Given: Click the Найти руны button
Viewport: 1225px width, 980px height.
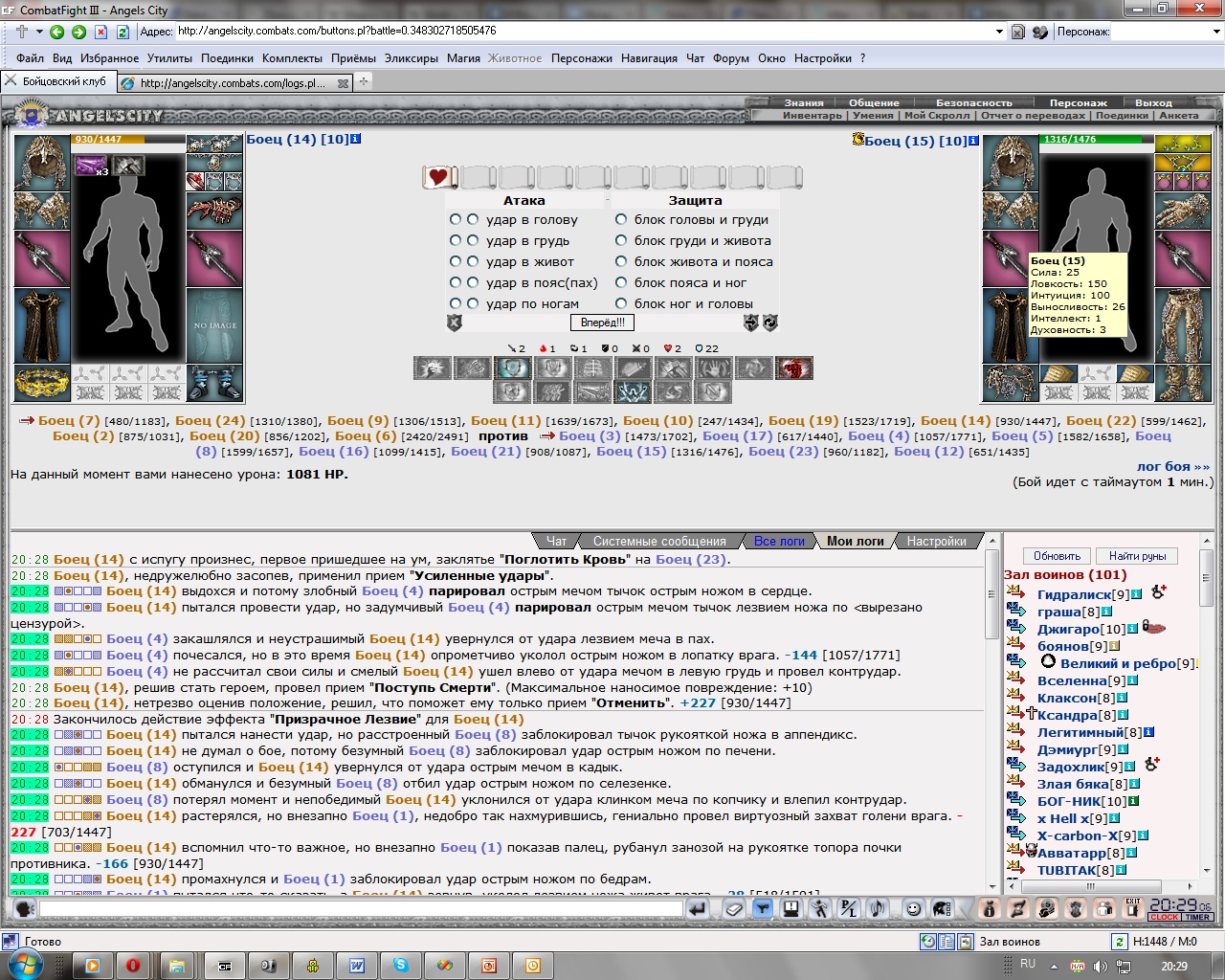Looking at the screenshot, I should pyautogui.click(x=1137, y=556).
